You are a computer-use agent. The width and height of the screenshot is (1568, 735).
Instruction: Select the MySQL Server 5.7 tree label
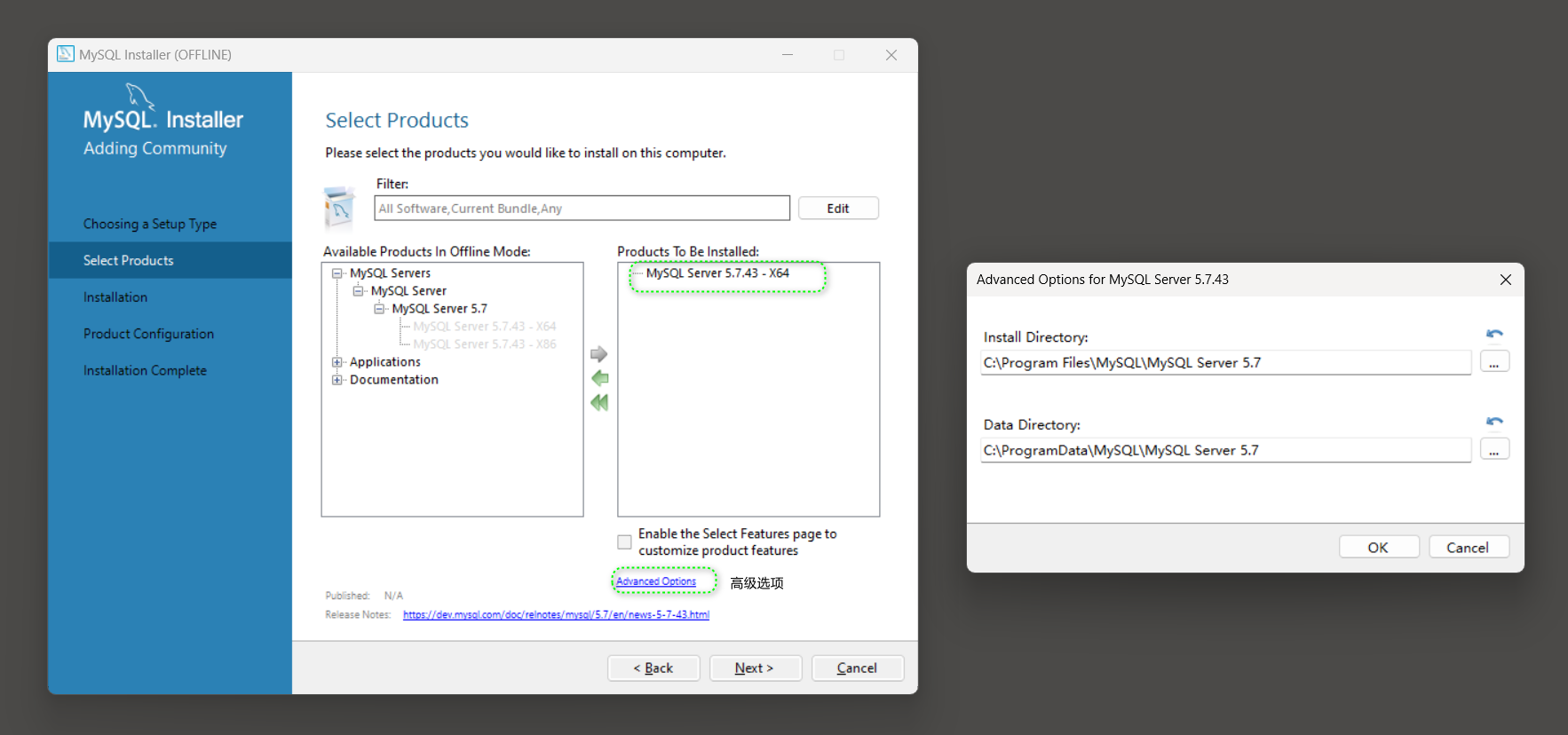(440, 309)
